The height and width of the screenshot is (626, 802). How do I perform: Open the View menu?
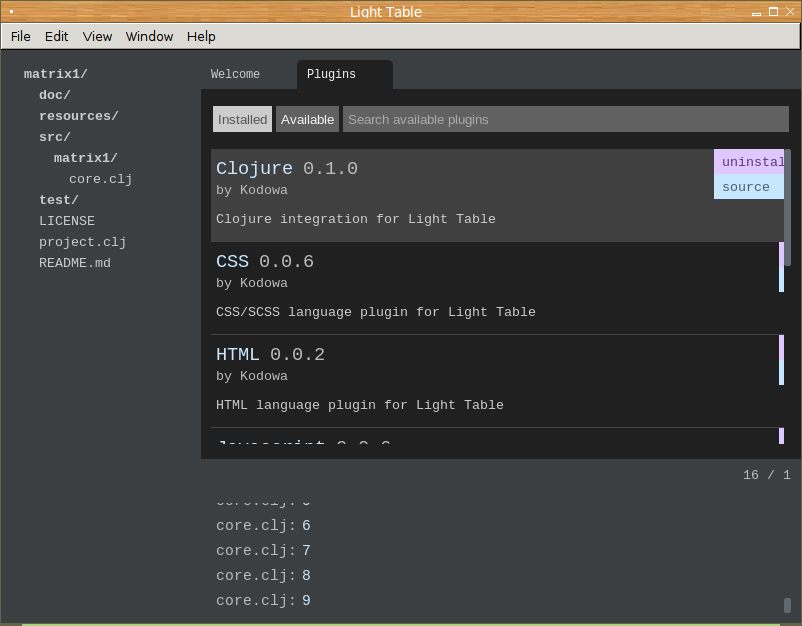[97, 36]
